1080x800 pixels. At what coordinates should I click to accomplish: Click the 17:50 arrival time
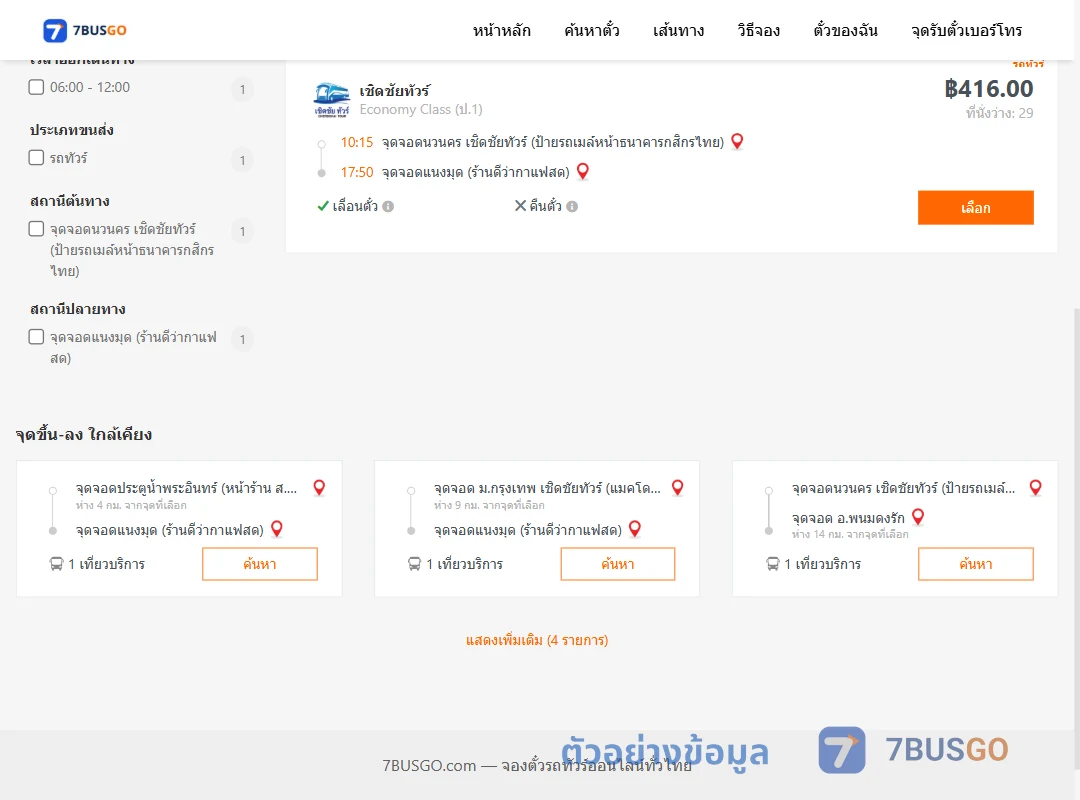357,172
